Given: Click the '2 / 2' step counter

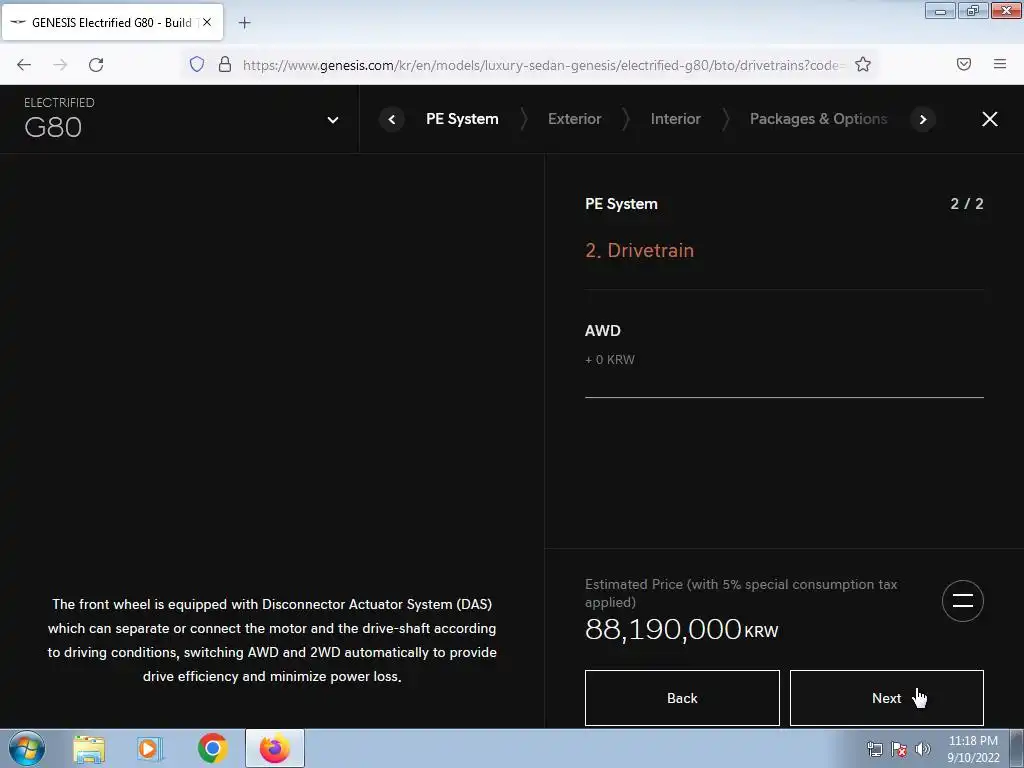Looking at the screenshot, I should pos(967,204).
